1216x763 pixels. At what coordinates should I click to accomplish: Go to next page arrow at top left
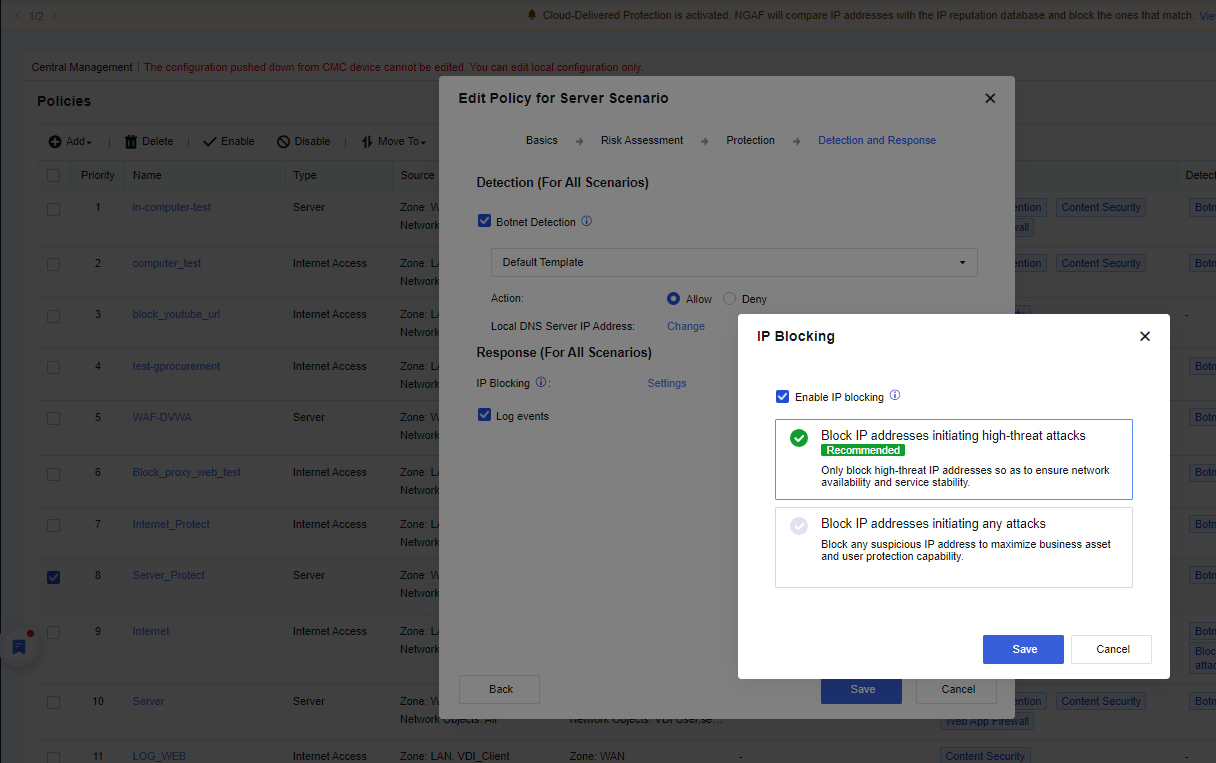54,15
